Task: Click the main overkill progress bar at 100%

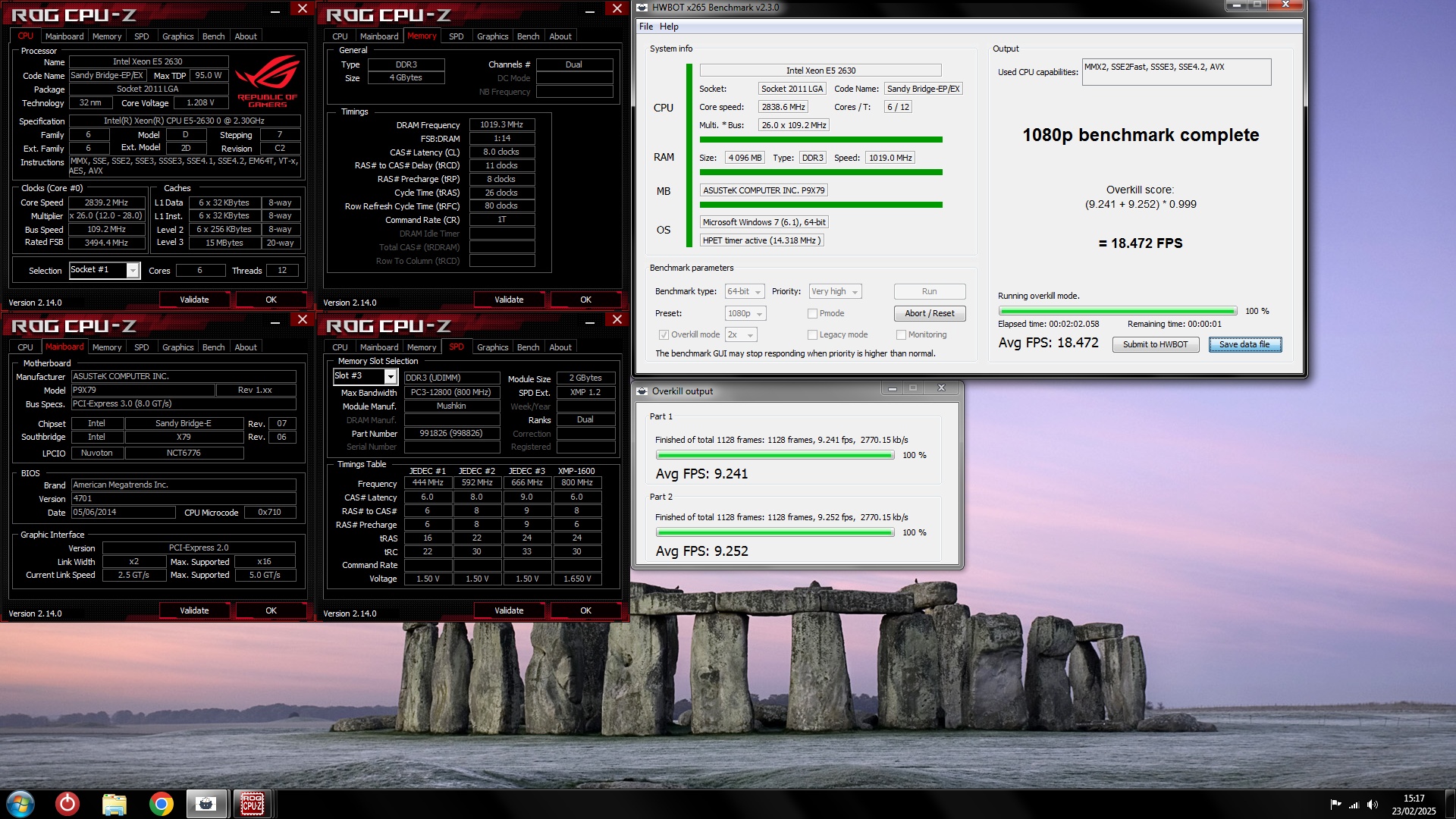Action: click(x=1118, y=311)
